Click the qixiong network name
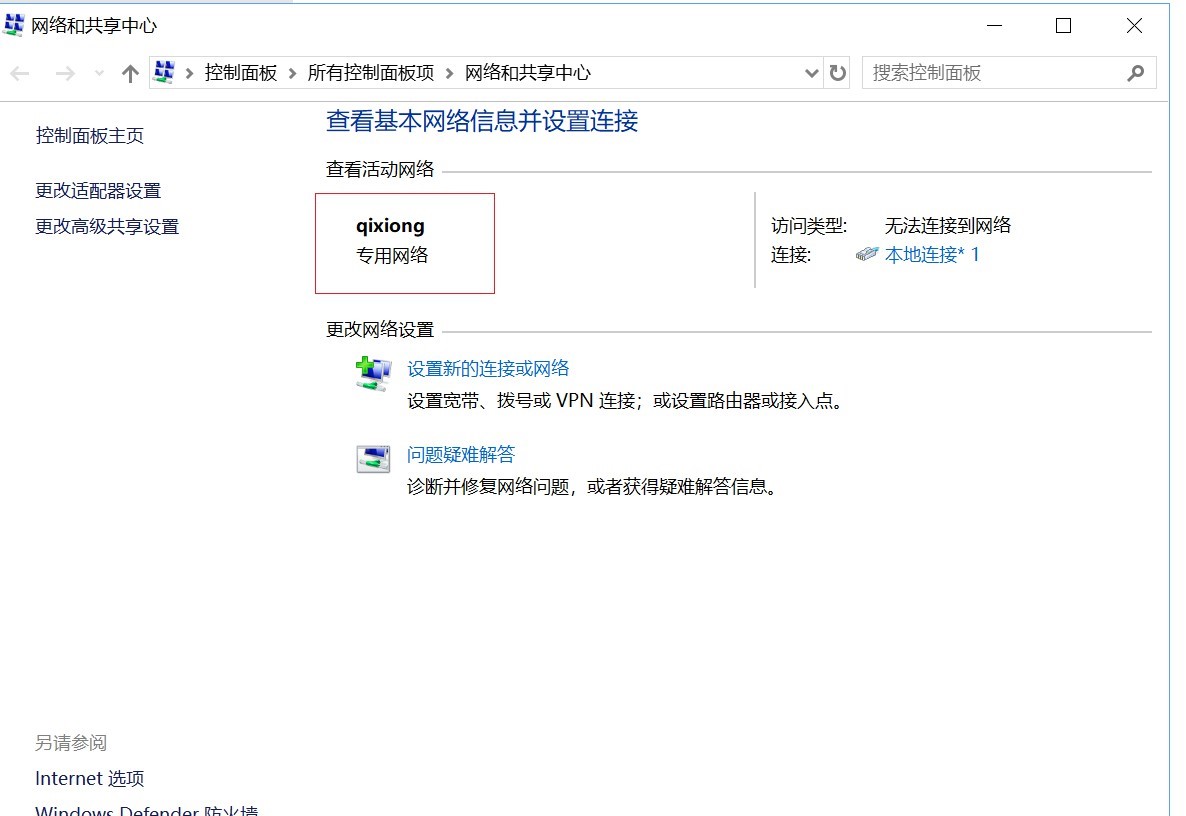The image size is (1186, 816). 390,225
